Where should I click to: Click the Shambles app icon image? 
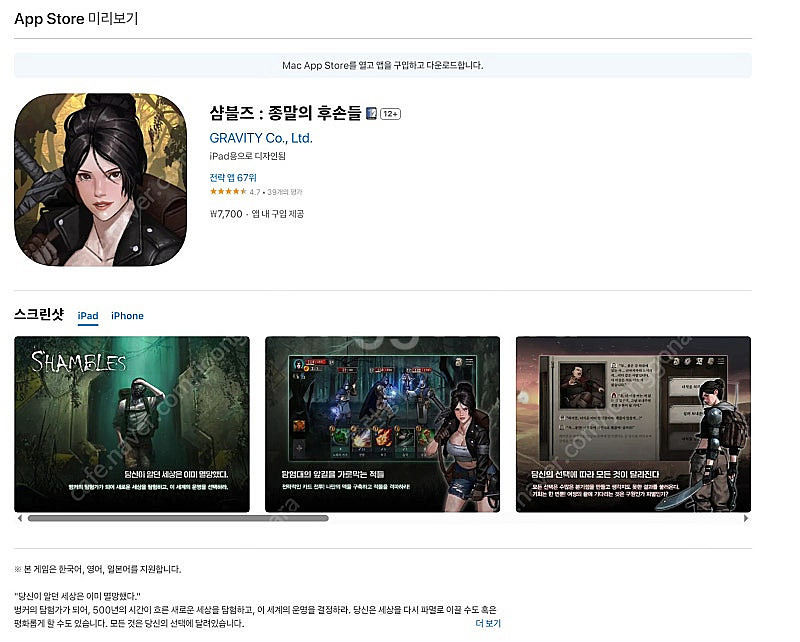pos(101,180)
